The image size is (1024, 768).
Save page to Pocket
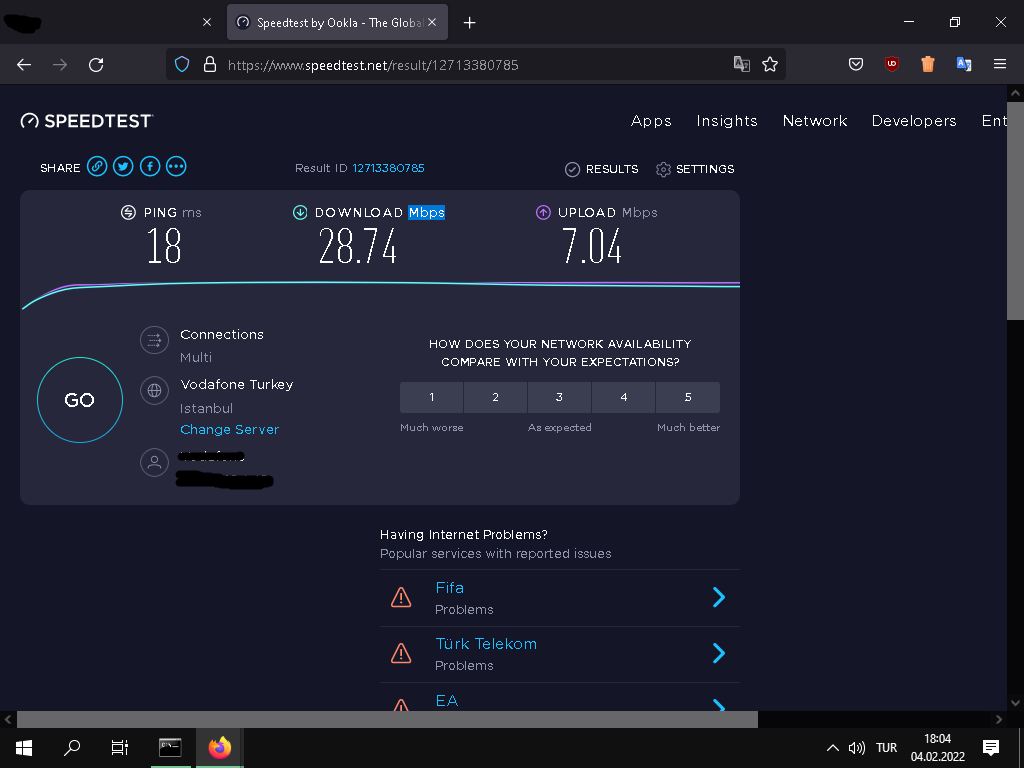pyautogui.click(x=856, y=64)
